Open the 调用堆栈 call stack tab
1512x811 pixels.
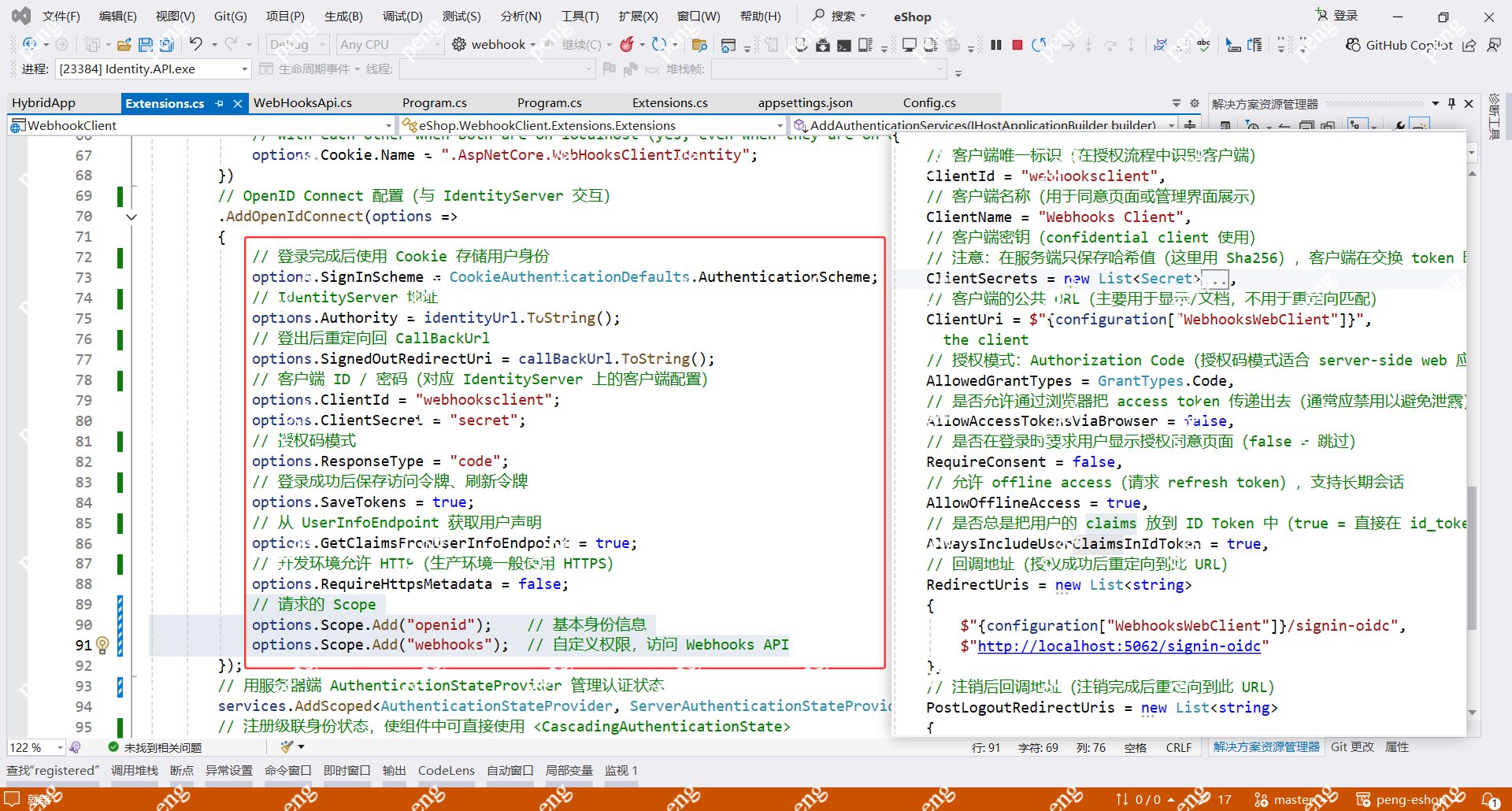pos(135,771)
